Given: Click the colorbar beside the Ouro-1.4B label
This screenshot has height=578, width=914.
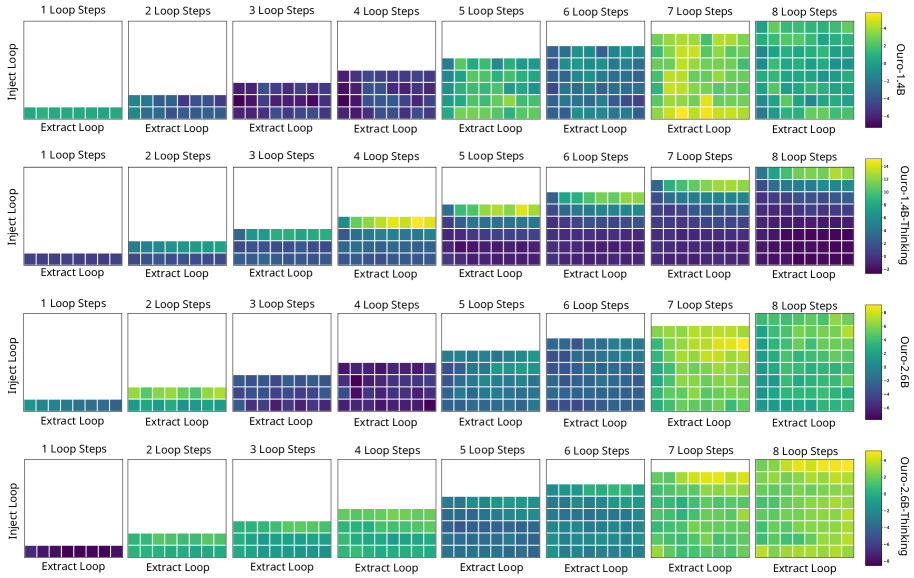Looking at the screenshot, I should [873, 70].
